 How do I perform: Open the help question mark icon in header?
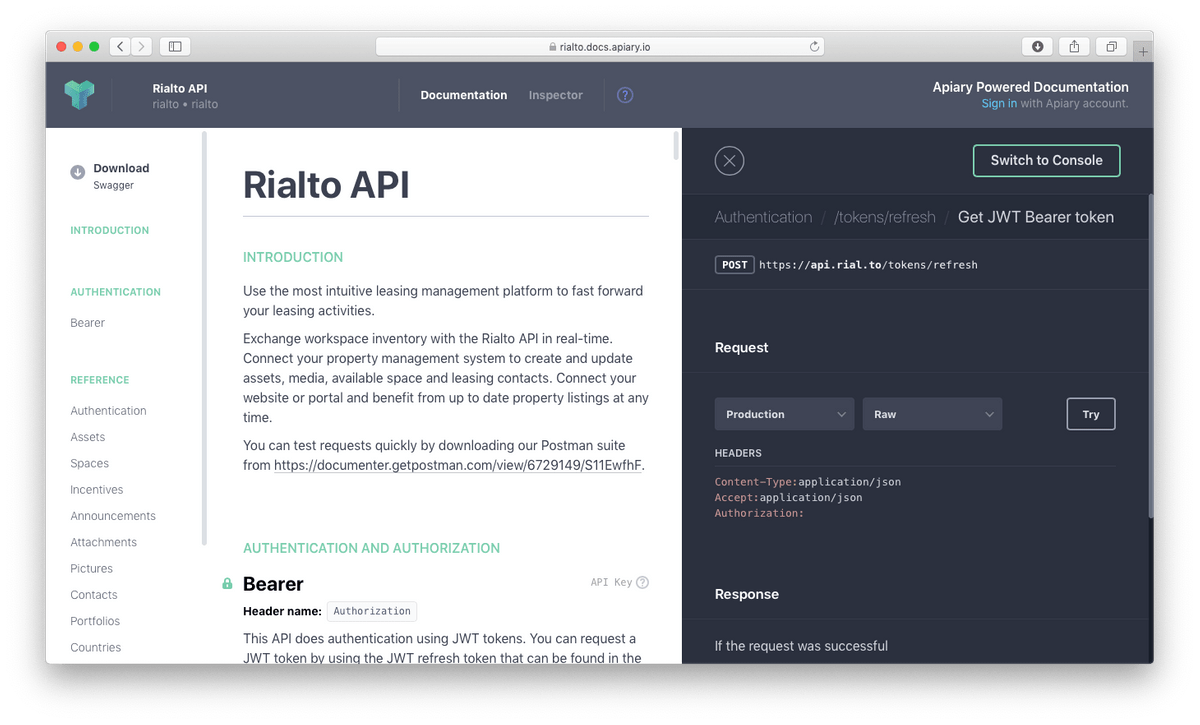click(625, 95)
